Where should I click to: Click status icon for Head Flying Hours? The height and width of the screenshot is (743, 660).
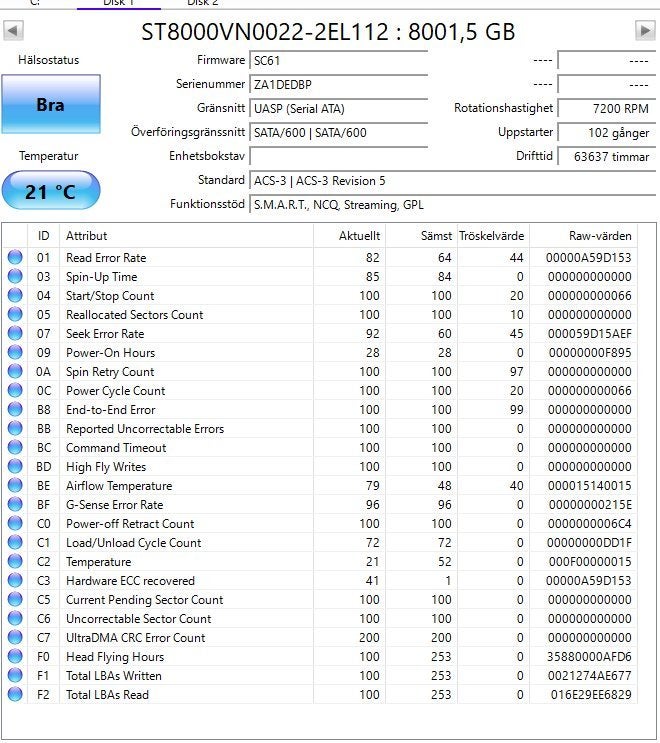(x=15, y=656)
